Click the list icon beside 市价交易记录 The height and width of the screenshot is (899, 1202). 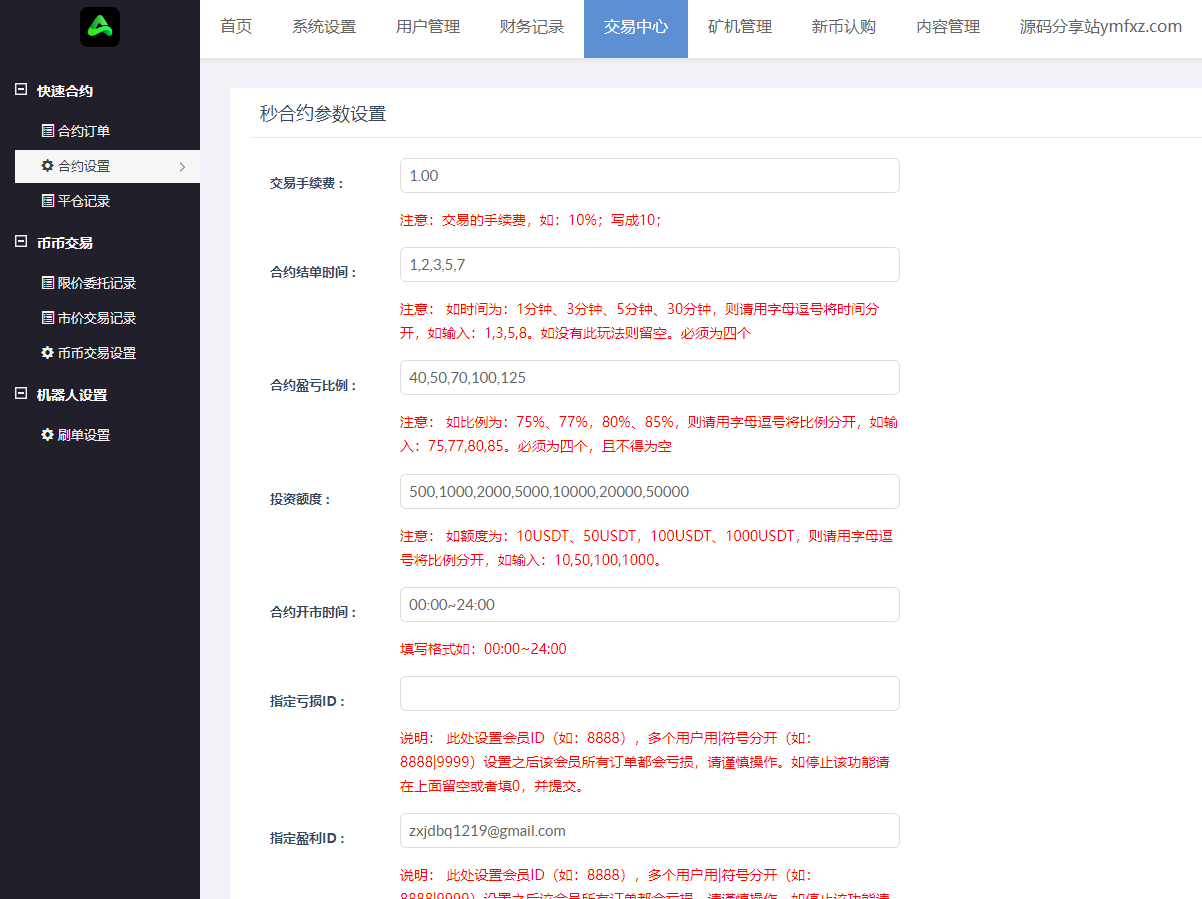[47, 318]
